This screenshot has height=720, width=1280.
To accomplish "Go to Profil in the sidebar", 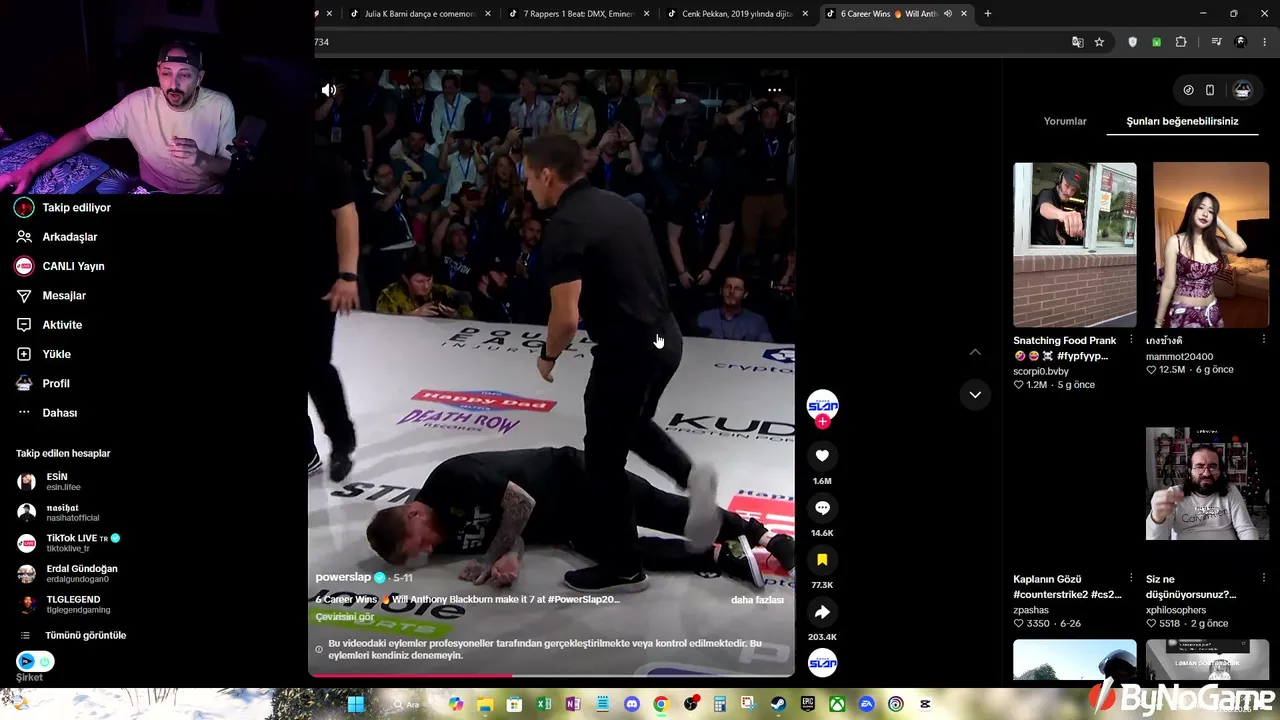I will (43, 384).
